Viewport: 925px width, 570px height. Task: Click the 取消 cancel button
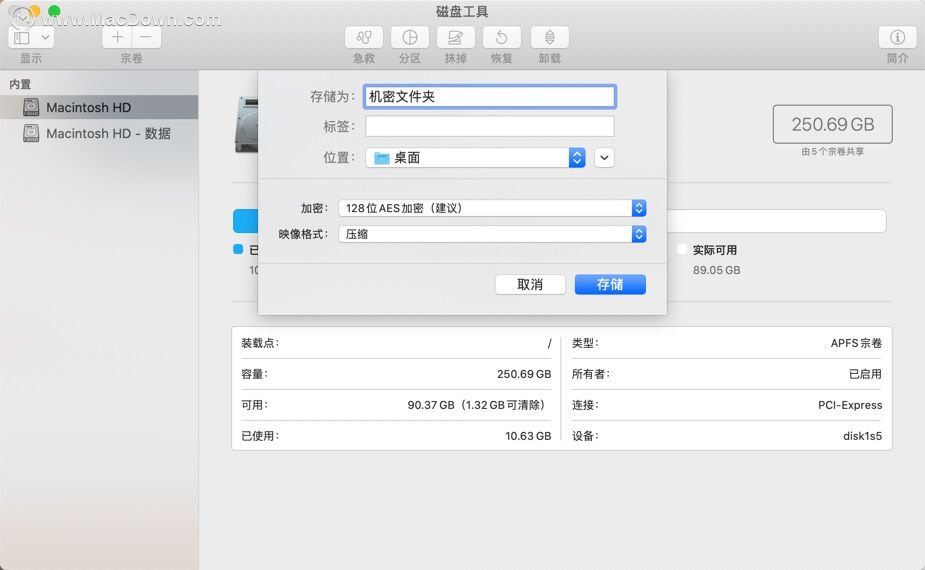(x=530, y=284)
